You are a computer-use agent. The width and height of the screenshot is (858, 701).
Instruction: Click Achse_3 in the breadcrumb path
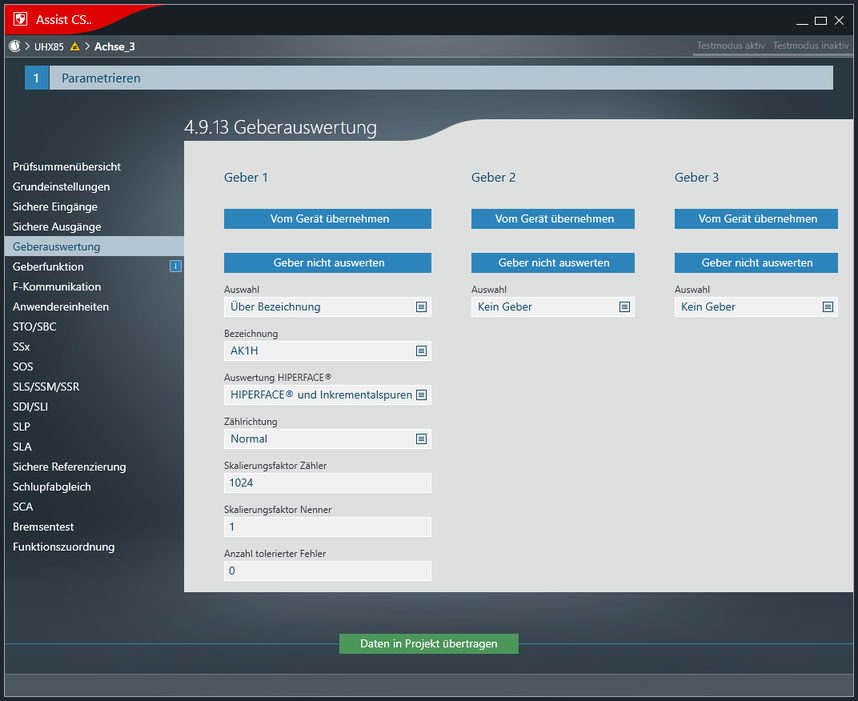point(114,46)
